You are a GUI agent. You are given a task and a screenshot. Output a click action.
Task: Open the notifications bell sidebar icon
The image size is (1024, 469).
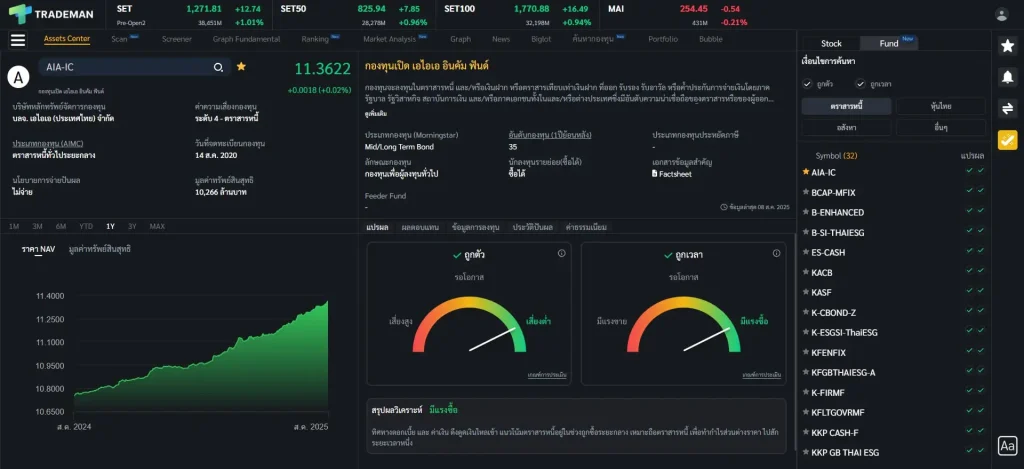[1007, 76]
